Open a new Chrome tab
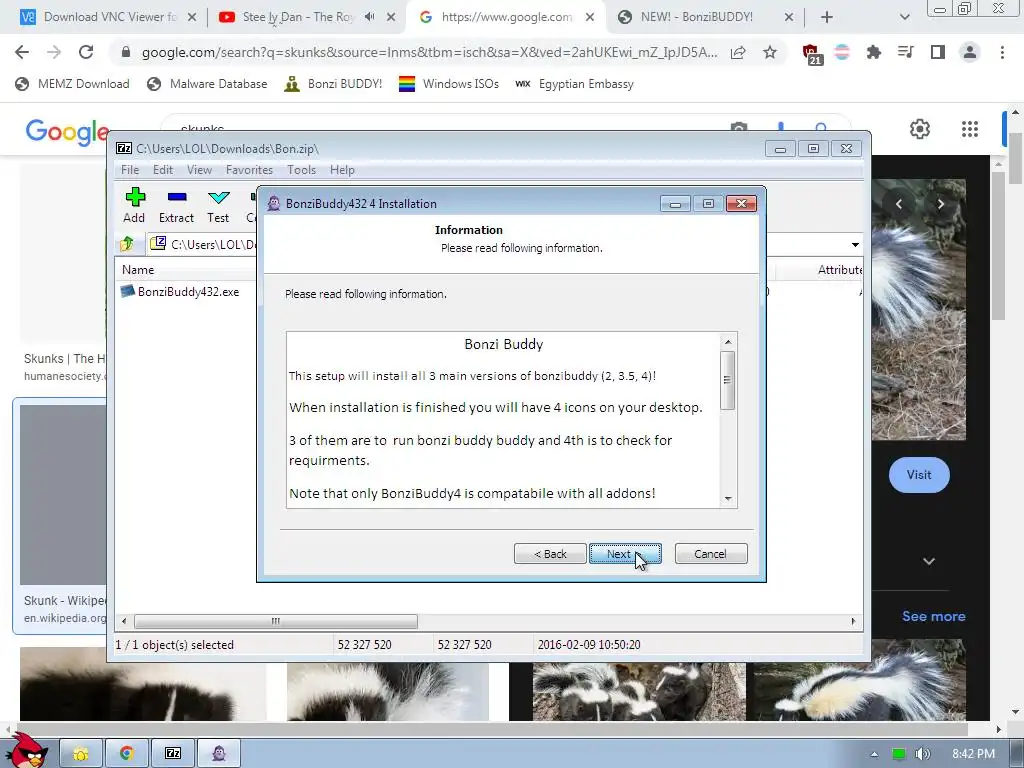The image size is (1024, 768). (x=827, y=18)
